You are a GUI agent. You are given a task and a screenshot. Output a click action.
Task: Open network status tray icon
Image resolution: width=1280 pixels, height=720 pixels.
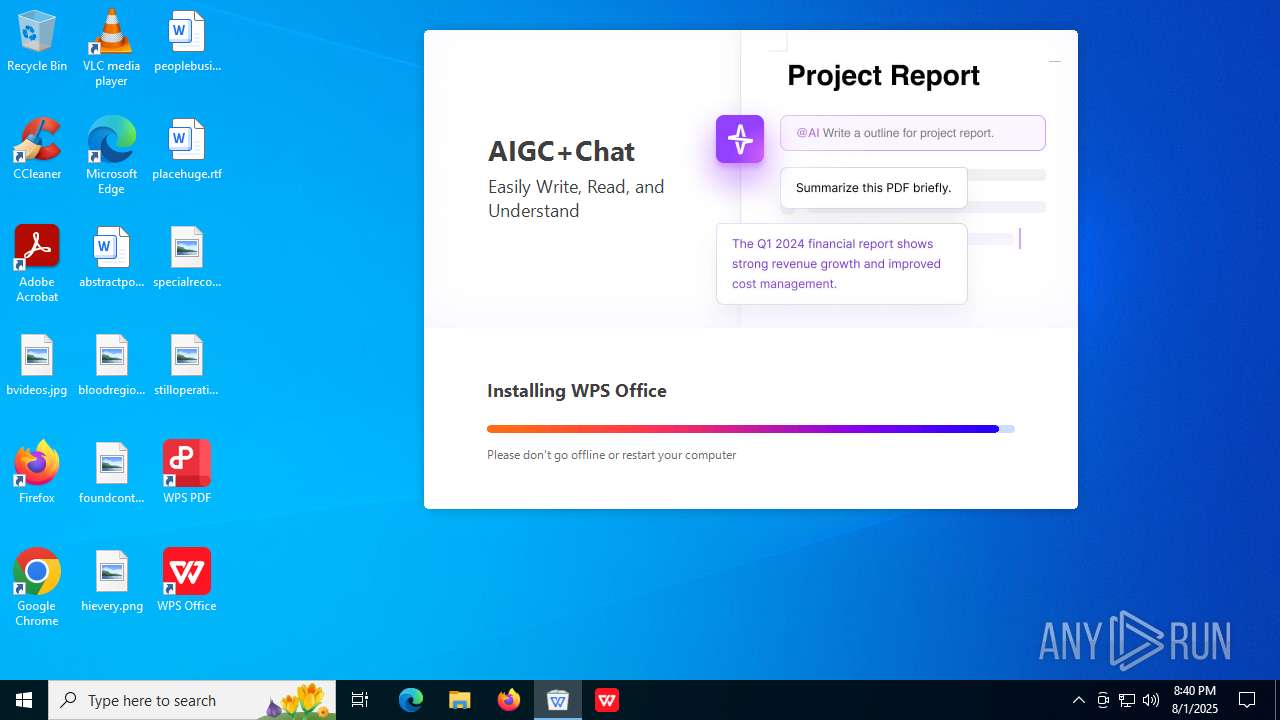click(x=1127, y=700)
